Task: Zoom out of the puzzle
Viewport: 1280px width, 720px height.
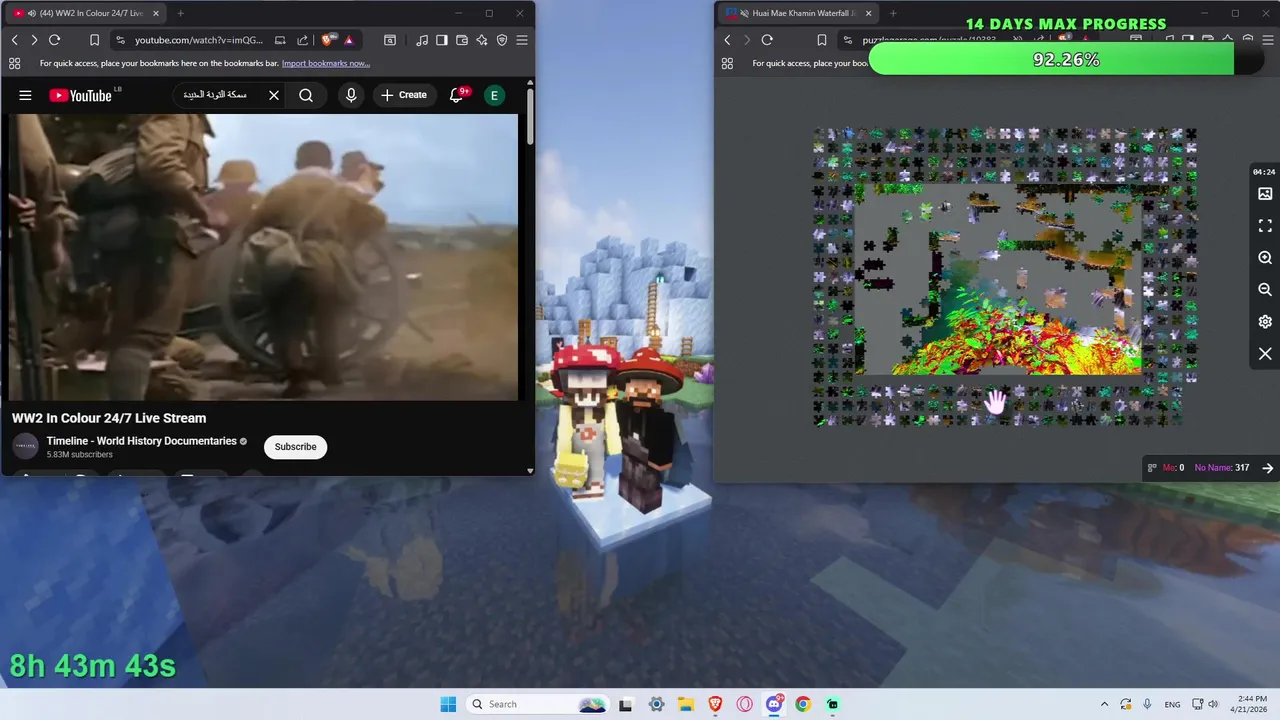Action: (x=1265, y=290)
